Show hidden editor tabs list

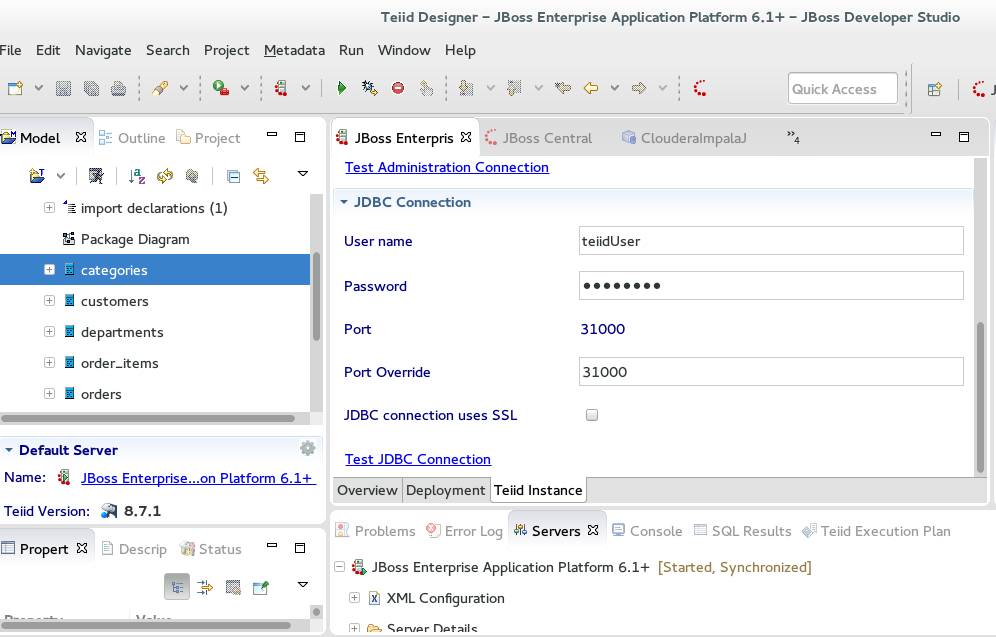click(x=793, y=137)
